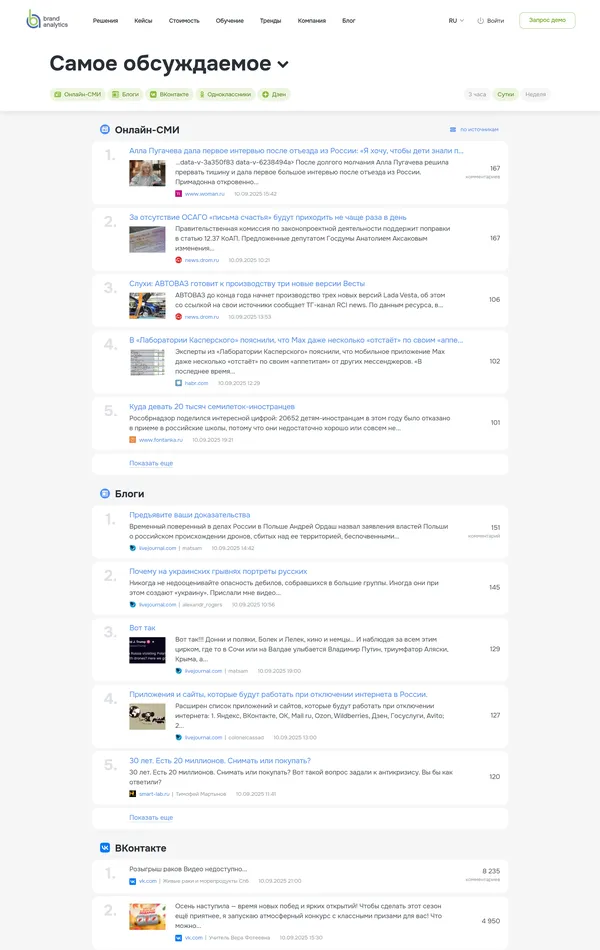Image resolution: width=600 pixels, height=950 pixels.
Task: Expand Онлайн-СМИ list with 'Показать еще'
Action: (x=151, y=463)
